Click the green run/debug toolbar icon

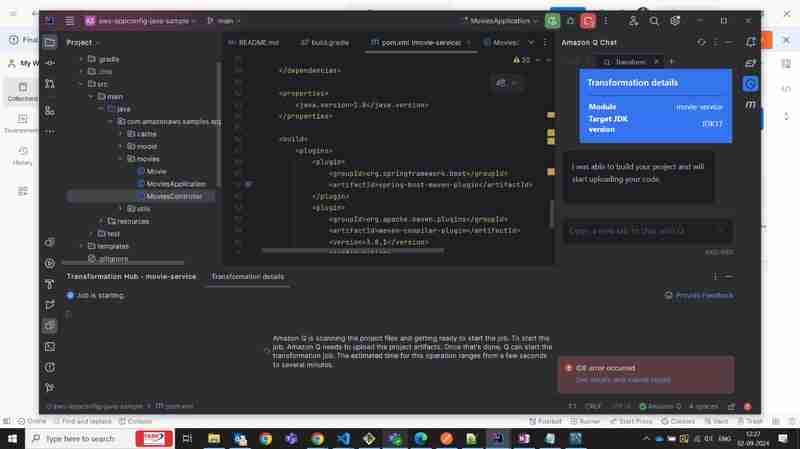552,21
